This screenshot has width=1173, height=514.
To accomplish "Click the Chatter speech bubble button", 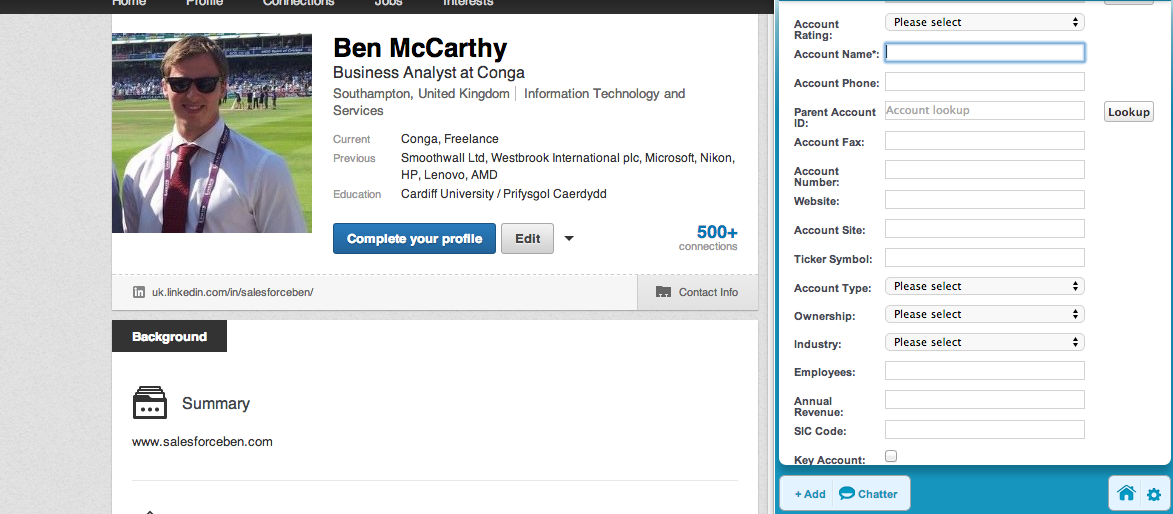I will point(868,494).
